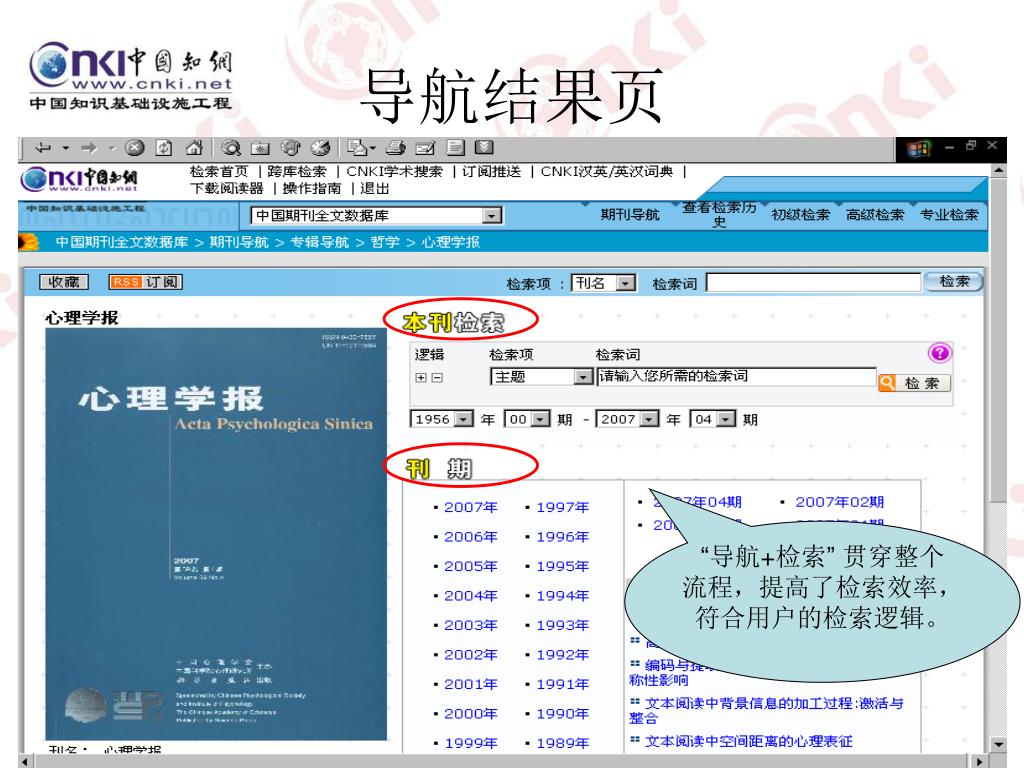Click the 心理学报 journal cover image
The width and height of the screenshot is (1024, 768).
click(x=216, y=534)
